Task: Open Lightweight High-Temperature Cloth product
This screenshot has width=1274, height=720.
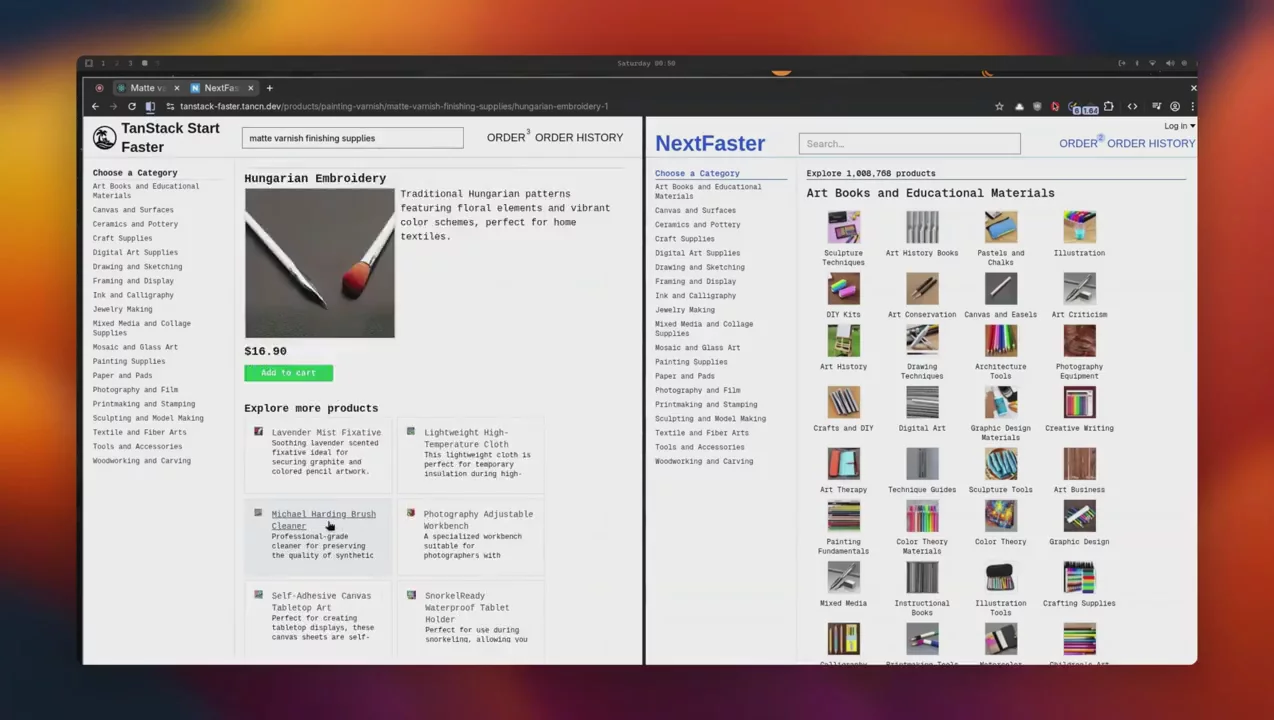Action: coord(470,456)
